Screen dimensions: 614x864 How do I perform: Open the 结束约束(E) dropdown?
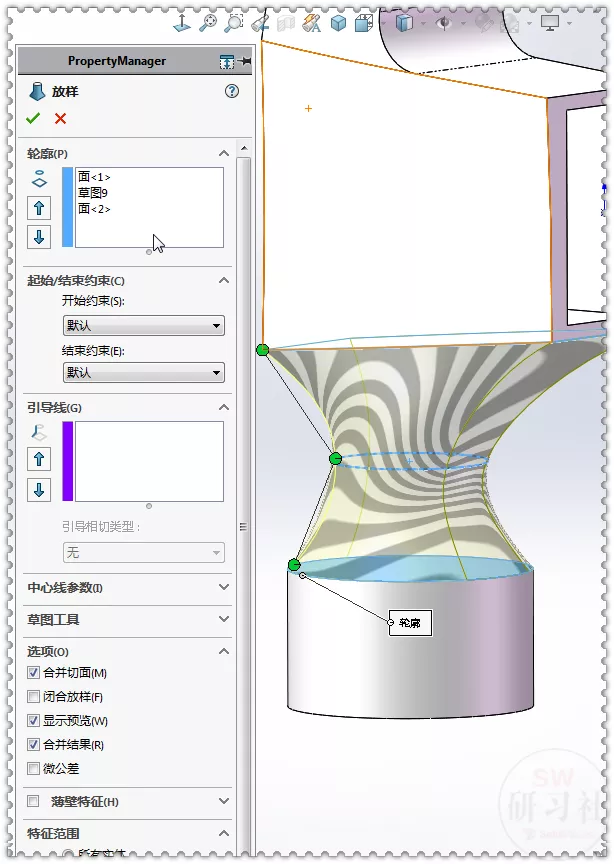pyautogui.click(x=144, y=372)
